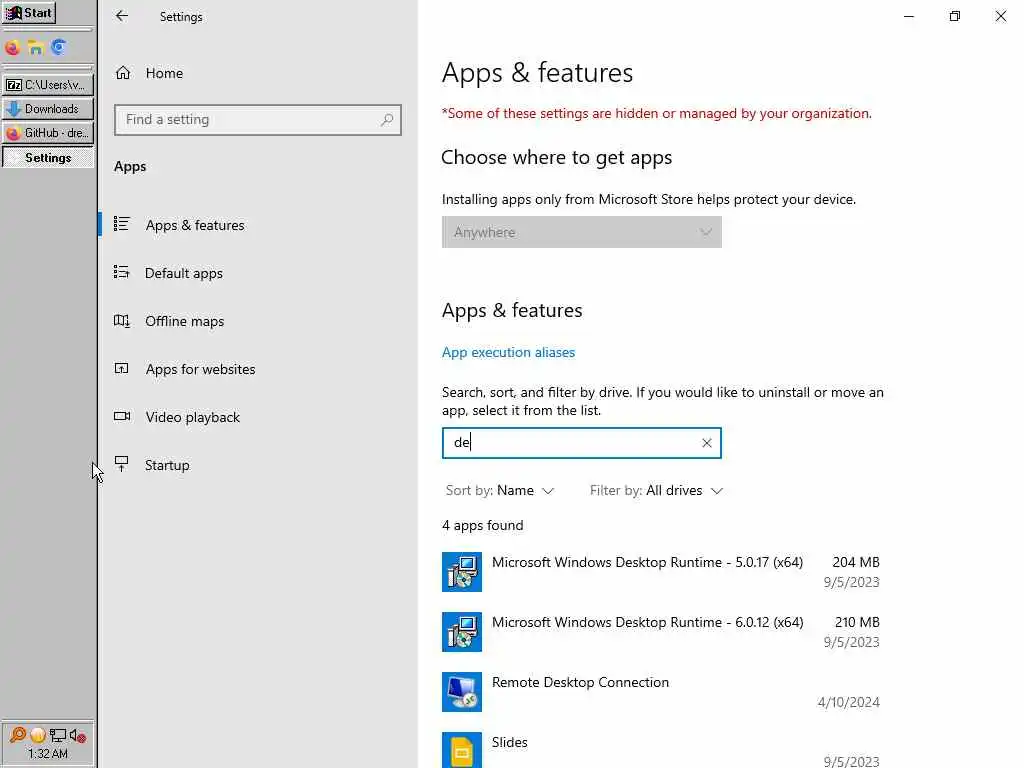
Task: Click the search magnifier in Find a setting
Action: click(387, 120)
